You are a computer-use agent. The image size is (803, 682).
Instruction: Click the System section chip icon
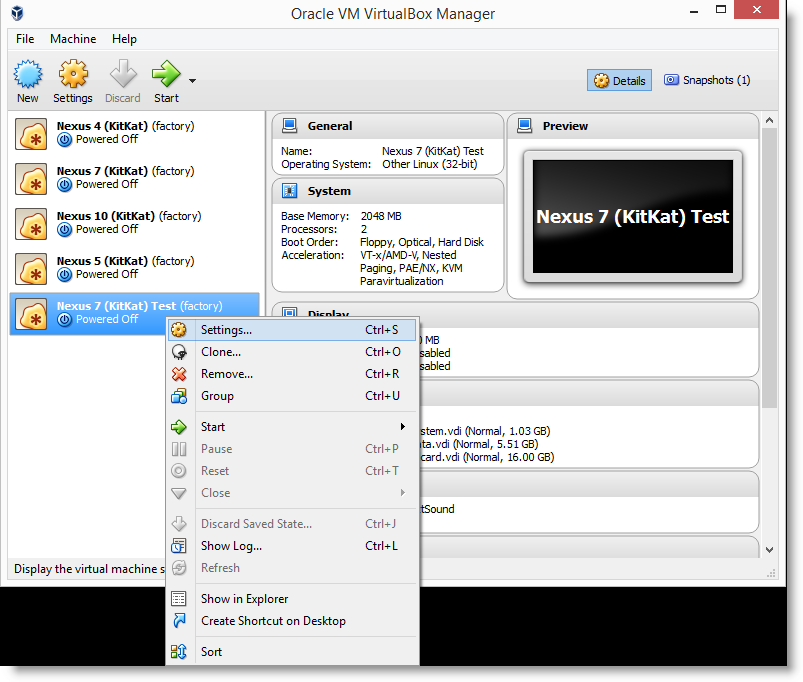click(x=290, y=191)
